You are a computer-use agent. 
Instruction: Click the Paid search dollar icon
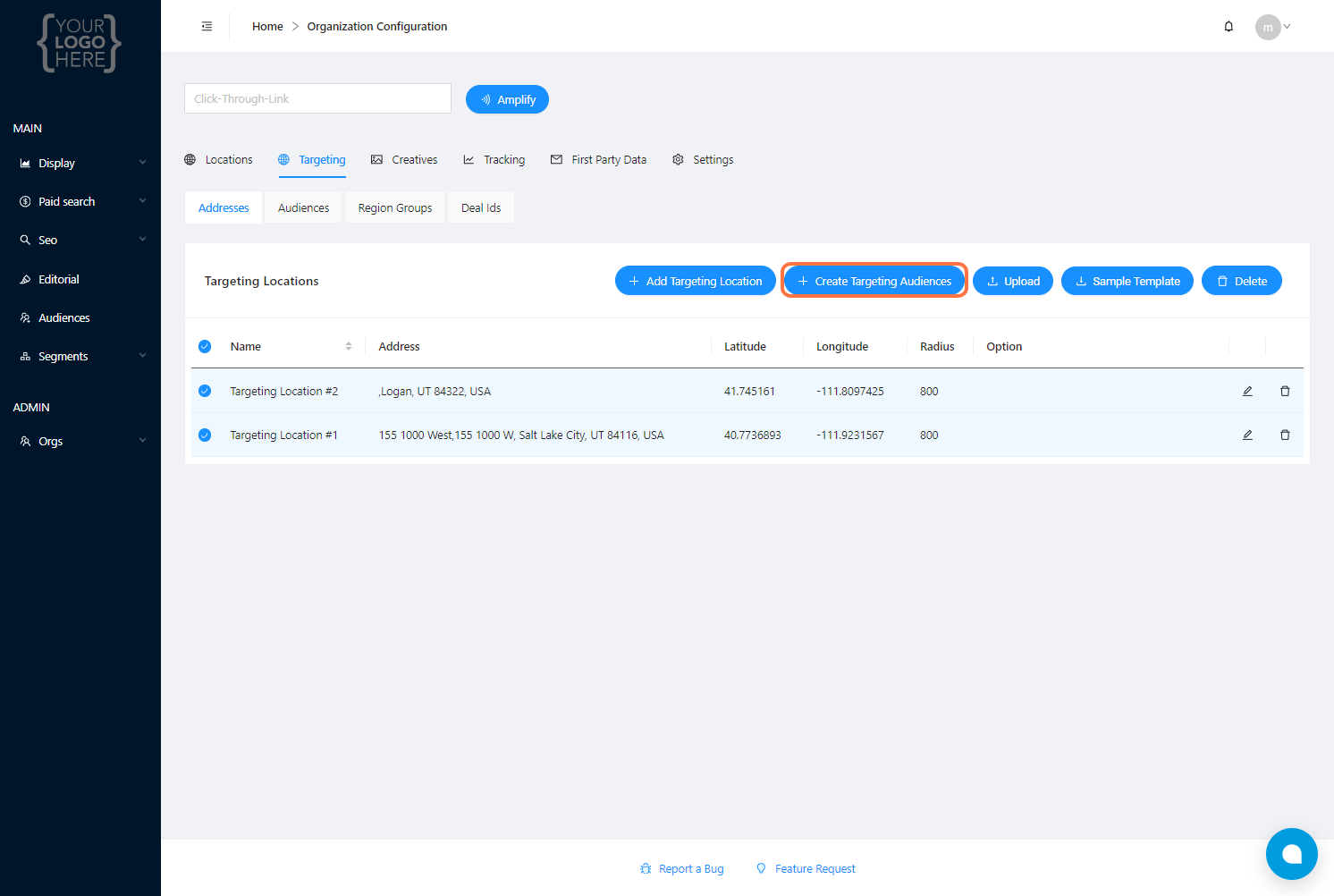(x=25, y=202)
